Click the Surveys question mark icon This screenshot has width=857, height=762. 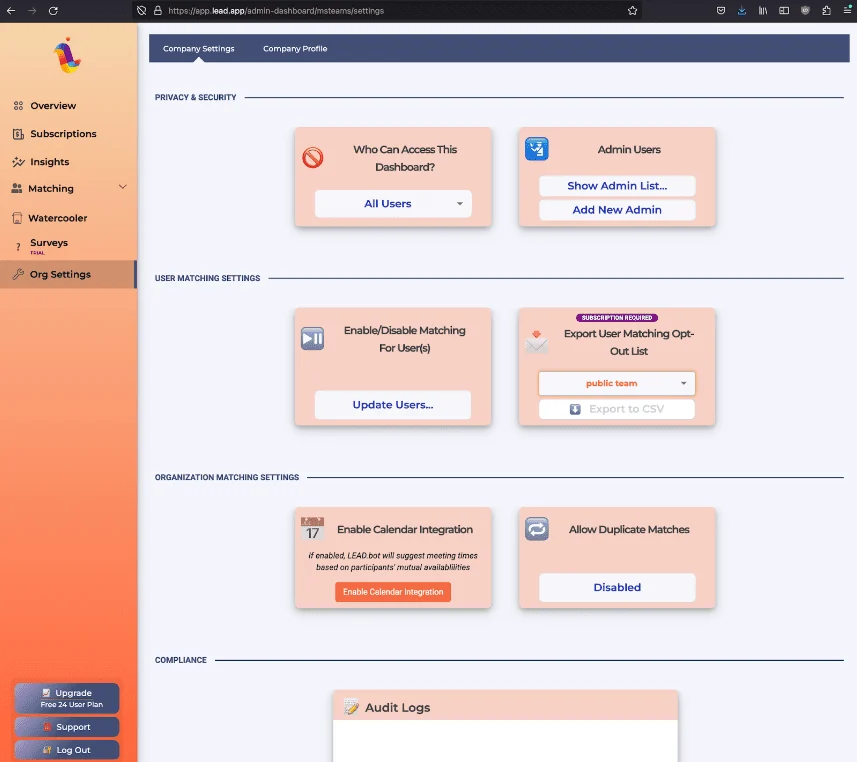(18, 247)
